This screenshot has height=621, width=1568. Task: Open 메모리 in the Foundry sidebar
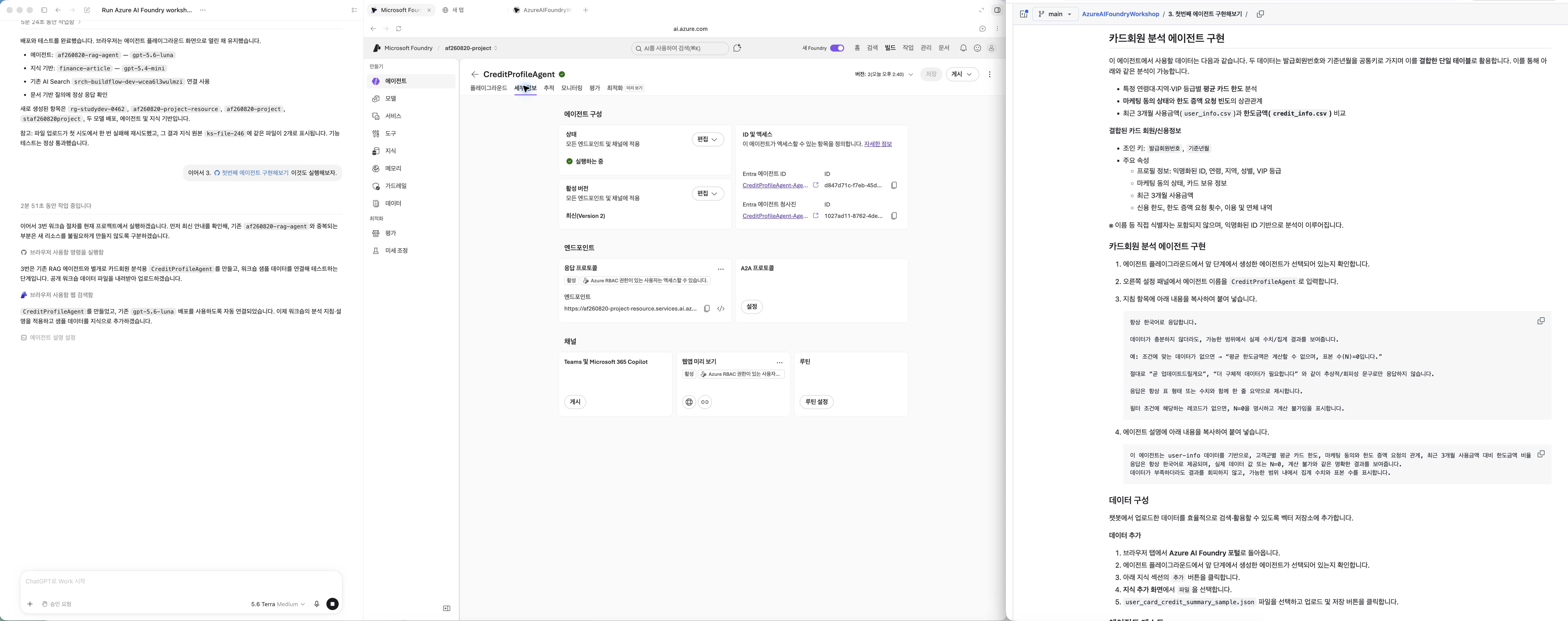click(x=411, y=168)
